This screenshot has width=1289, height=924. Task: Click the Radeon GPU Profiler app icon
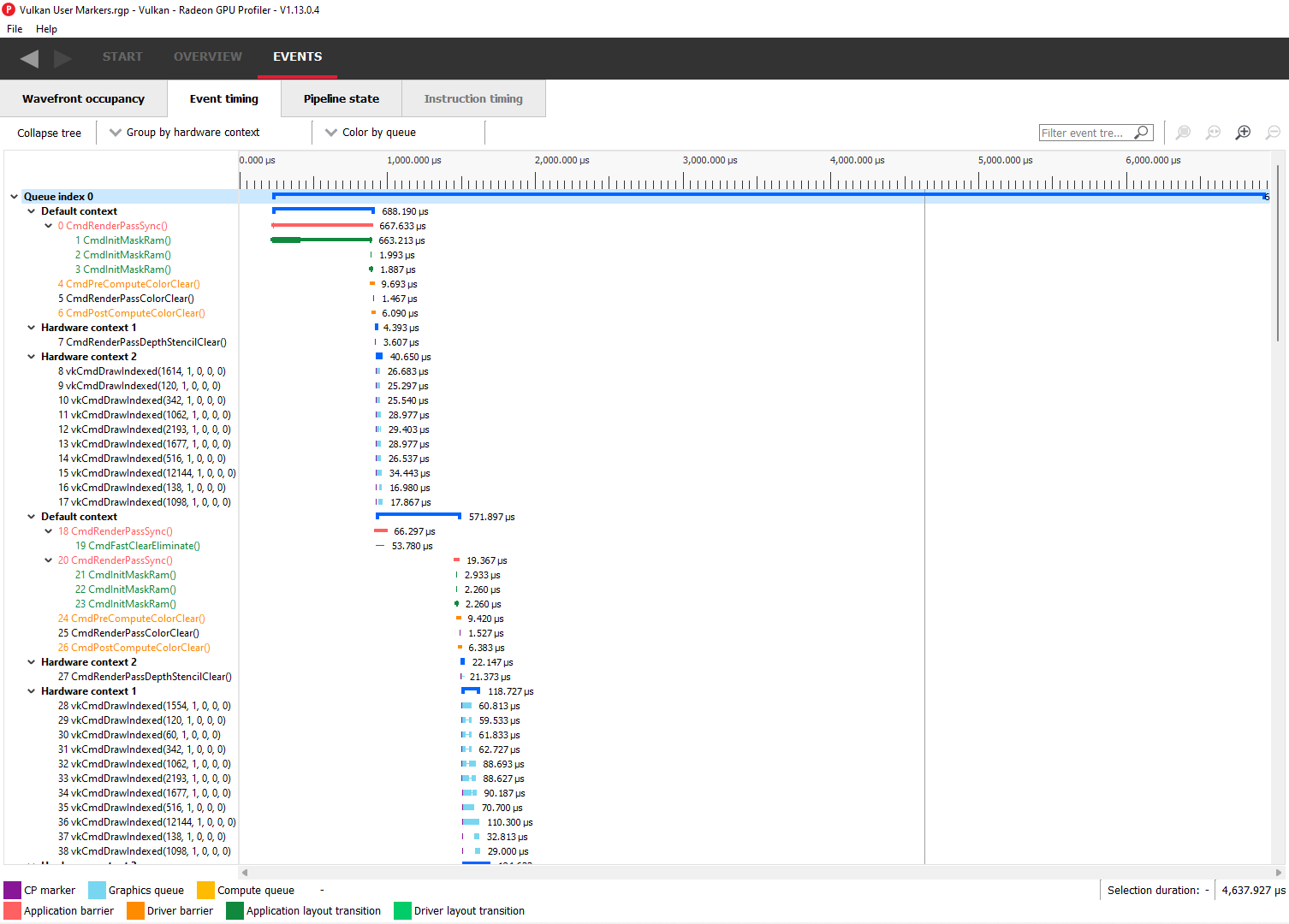click(9, 9)
